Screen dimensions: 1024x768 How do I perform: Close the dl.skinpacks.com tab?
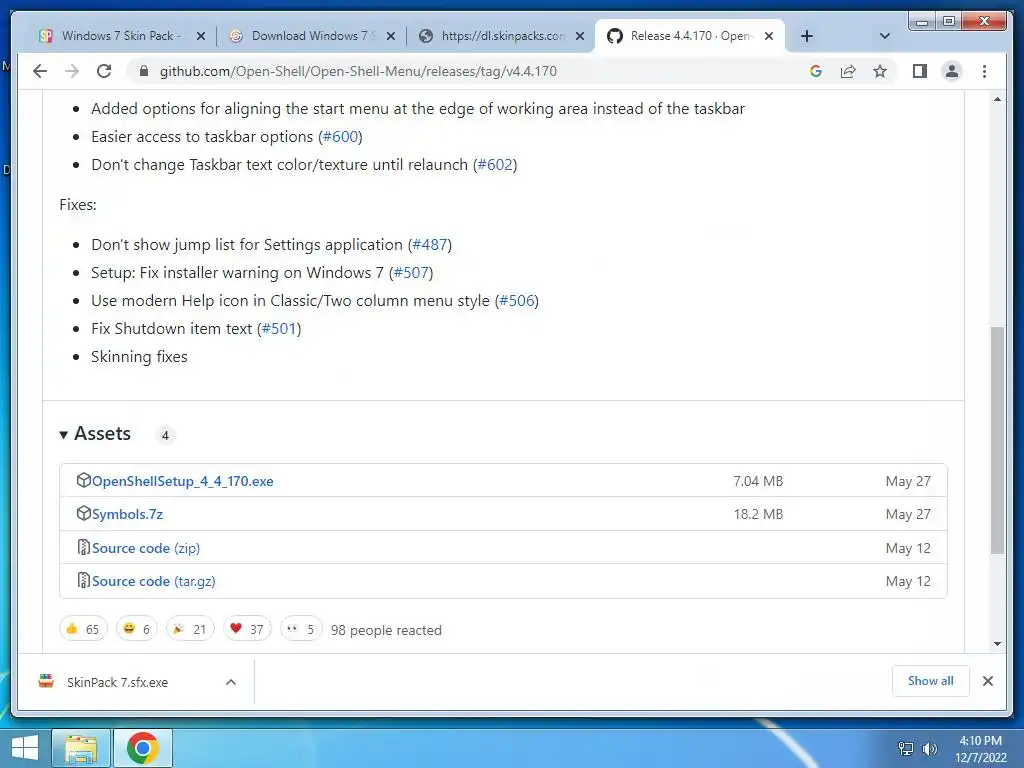[x=579, y=36]
